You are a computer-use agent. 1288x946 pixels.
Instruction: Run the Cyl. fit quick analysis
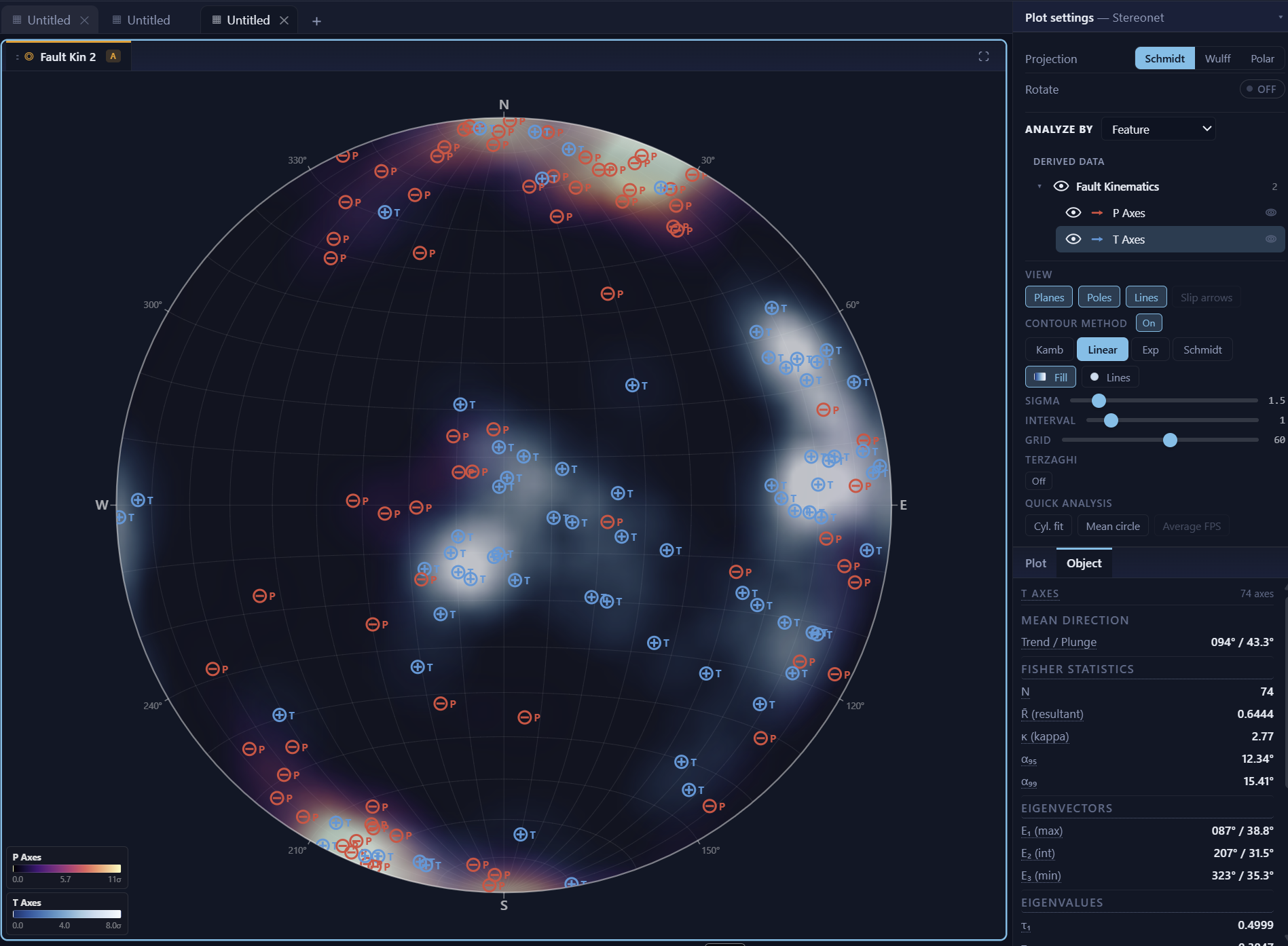[x=1048, y=526]
